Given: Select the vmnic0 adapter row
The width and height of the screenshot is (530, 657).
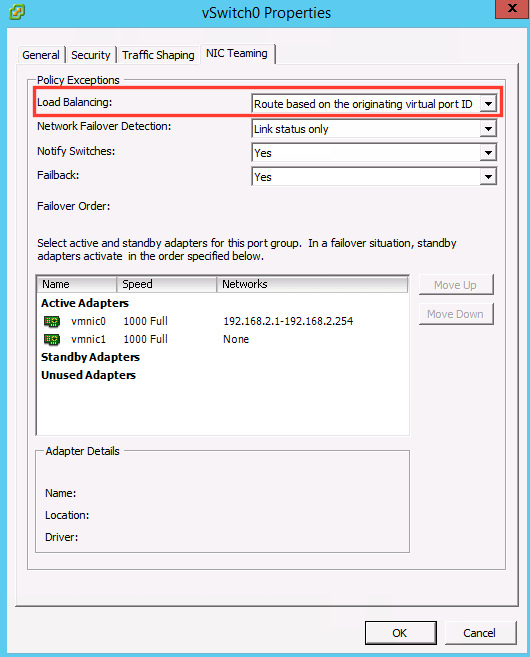Looking at the screenshot, I should [222, 321].
